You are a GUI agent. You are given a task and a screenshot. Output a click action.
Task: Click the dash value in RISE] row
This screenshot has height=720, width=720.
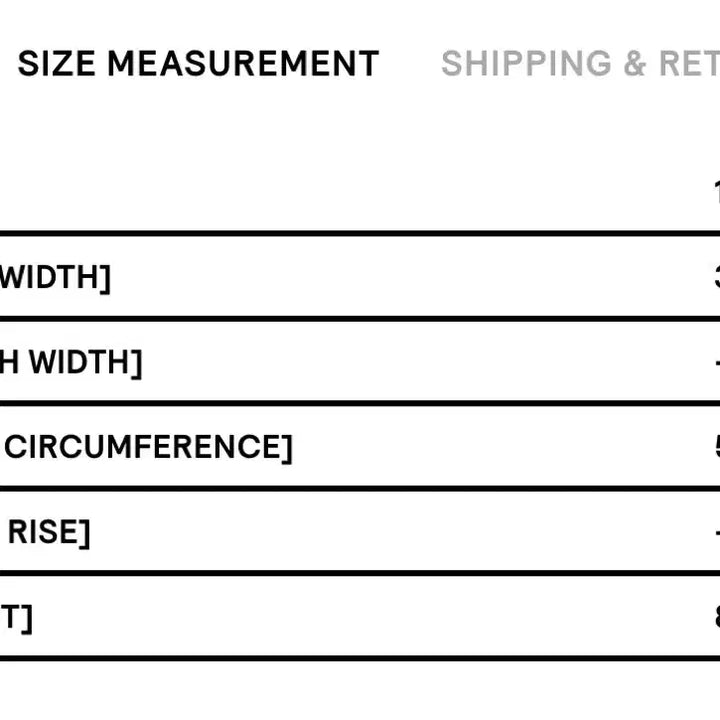[x=715, y=532]
